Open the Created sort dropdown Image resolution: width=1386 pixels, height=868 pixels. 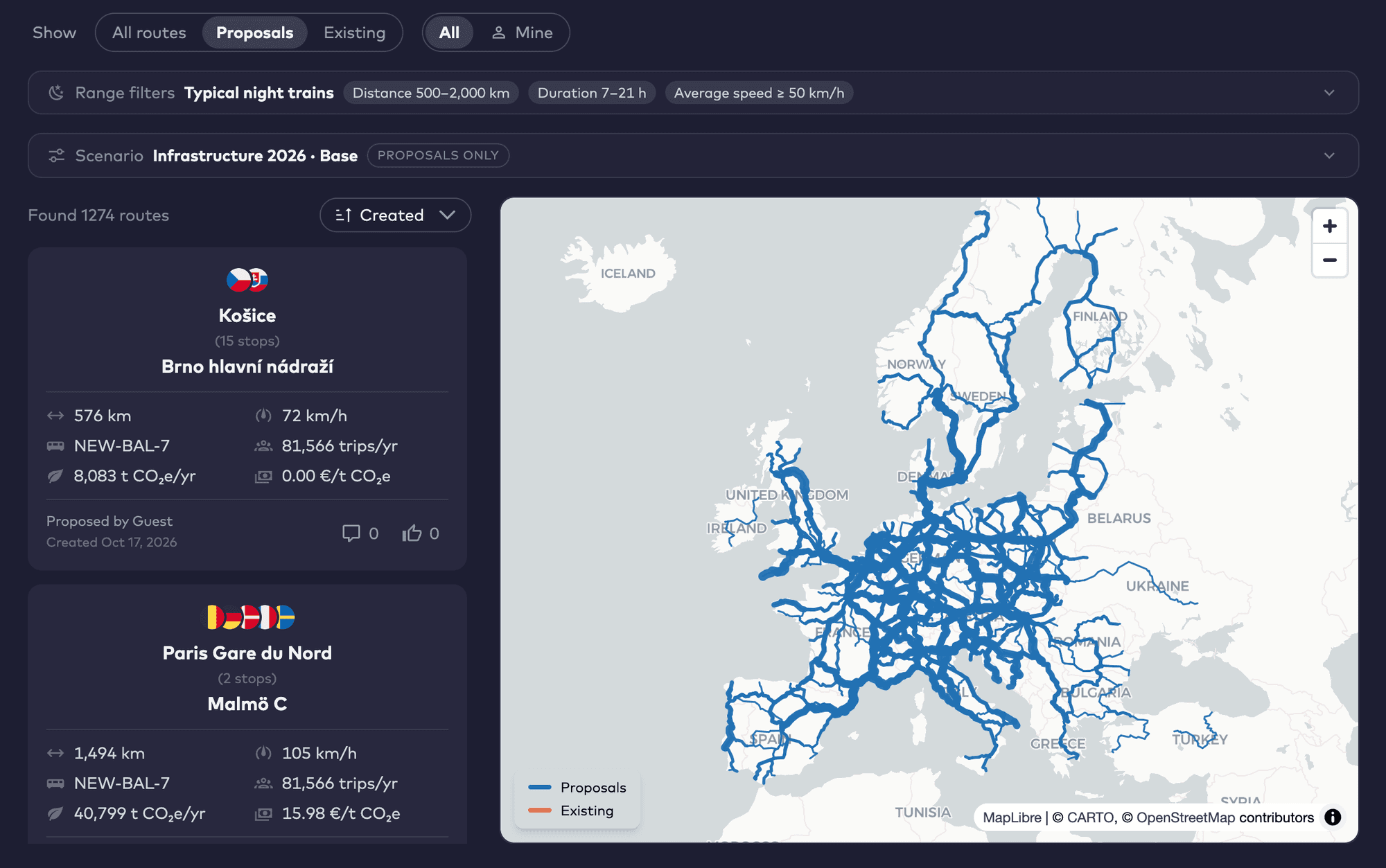pos(395,215)
